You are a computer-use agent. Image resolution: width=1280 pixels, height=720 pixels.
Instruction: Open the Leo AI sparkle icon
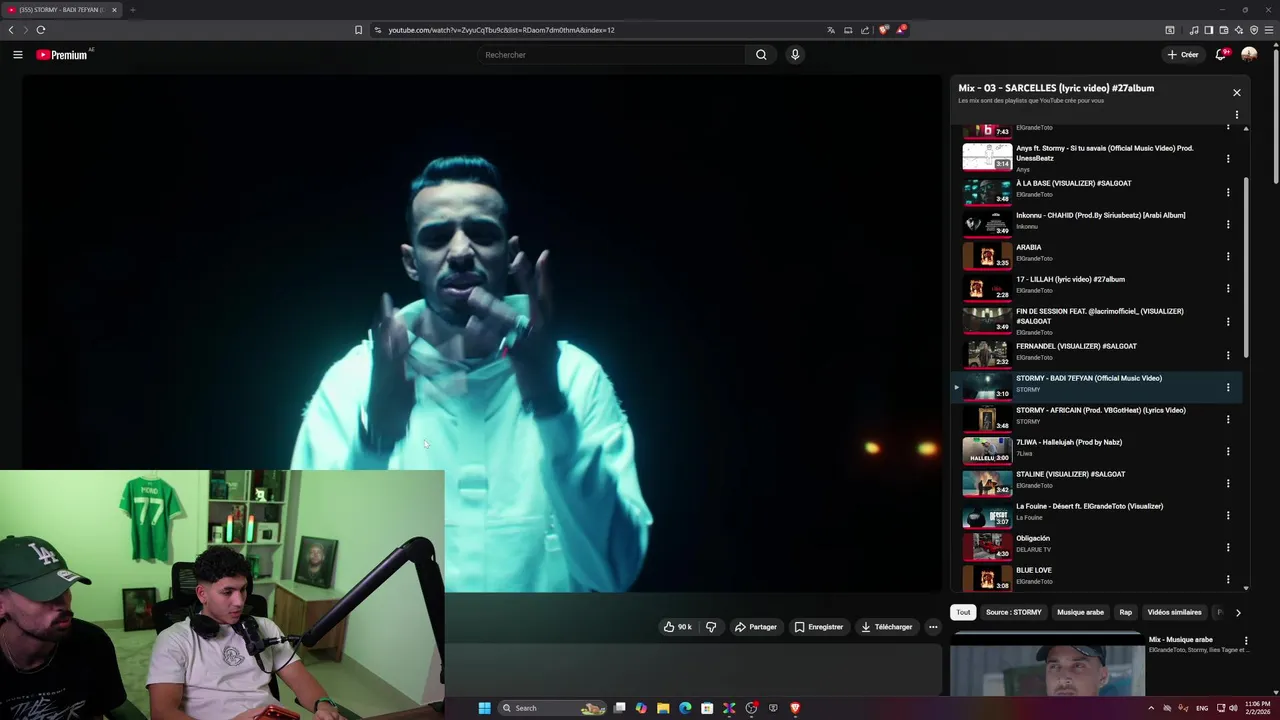(1238, 30)
